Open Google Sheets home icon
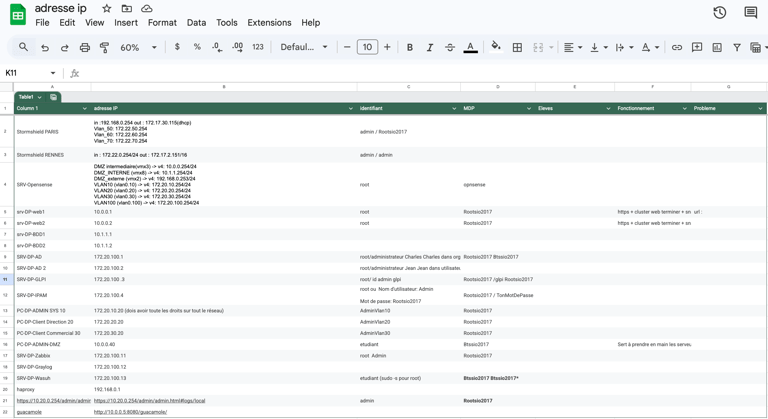The image size is (768, 419). [x=18, y=15]
